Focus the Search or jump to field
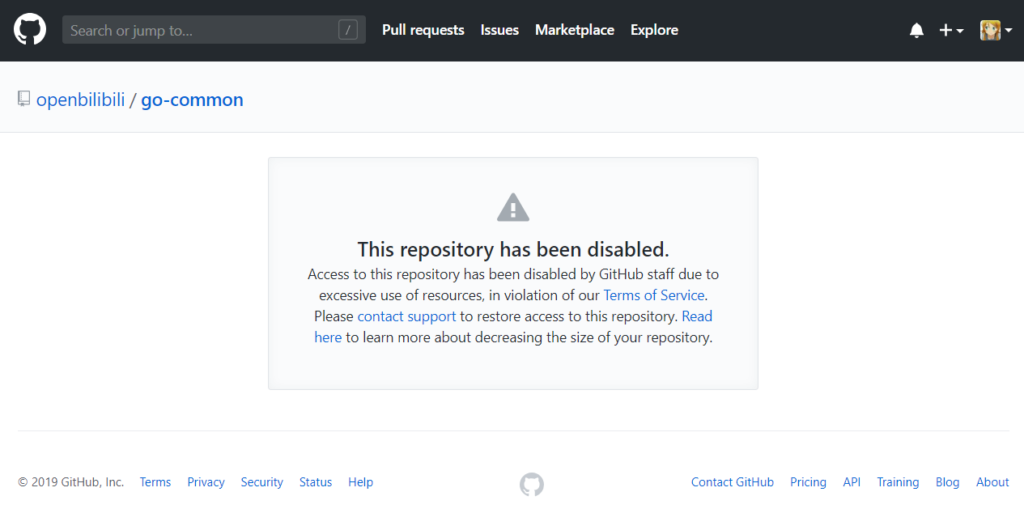The height and width of the screenshot is (513, 1024). point(200,30)
